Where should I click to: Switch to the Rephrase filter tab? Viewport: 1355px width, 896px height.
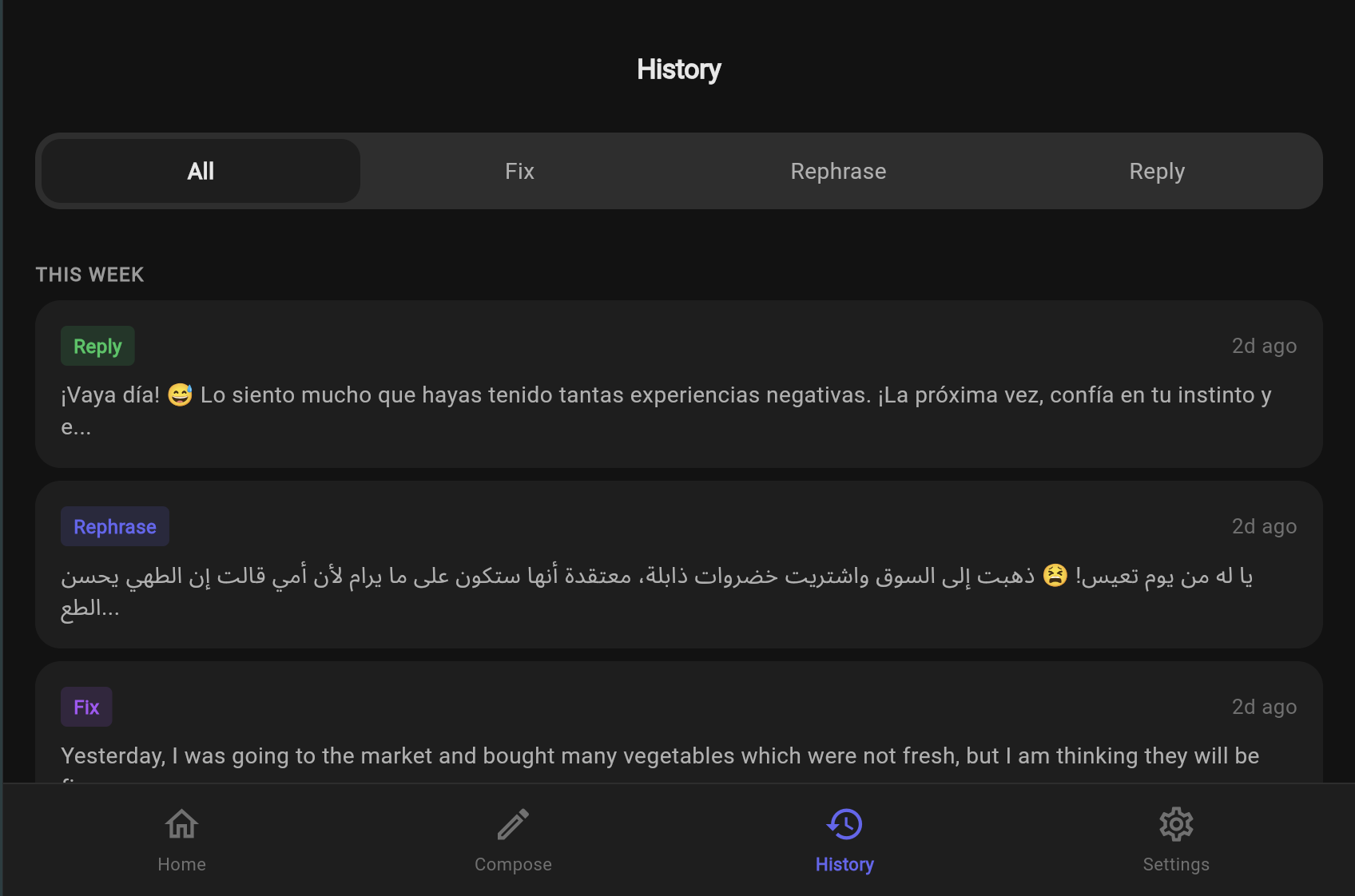838,171
